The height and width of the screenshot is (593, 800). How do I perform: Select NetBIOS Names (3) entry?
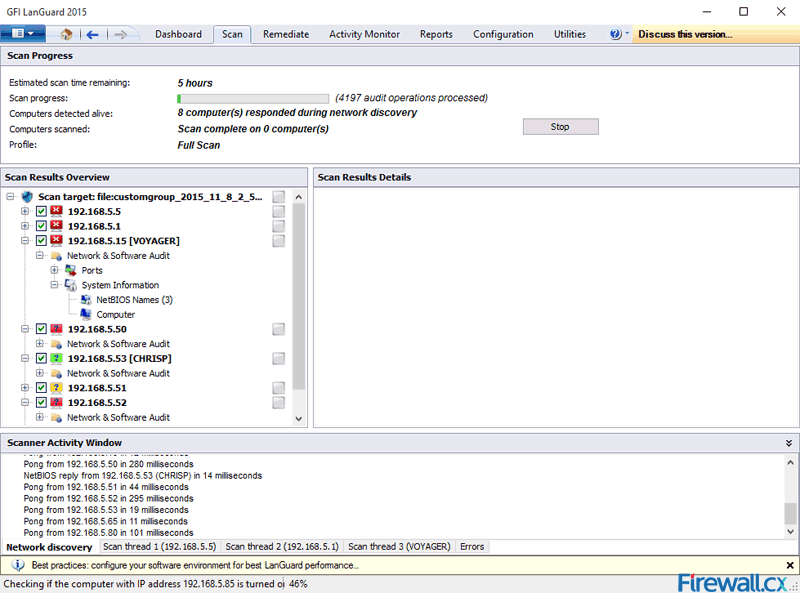[x=134, y=300]
